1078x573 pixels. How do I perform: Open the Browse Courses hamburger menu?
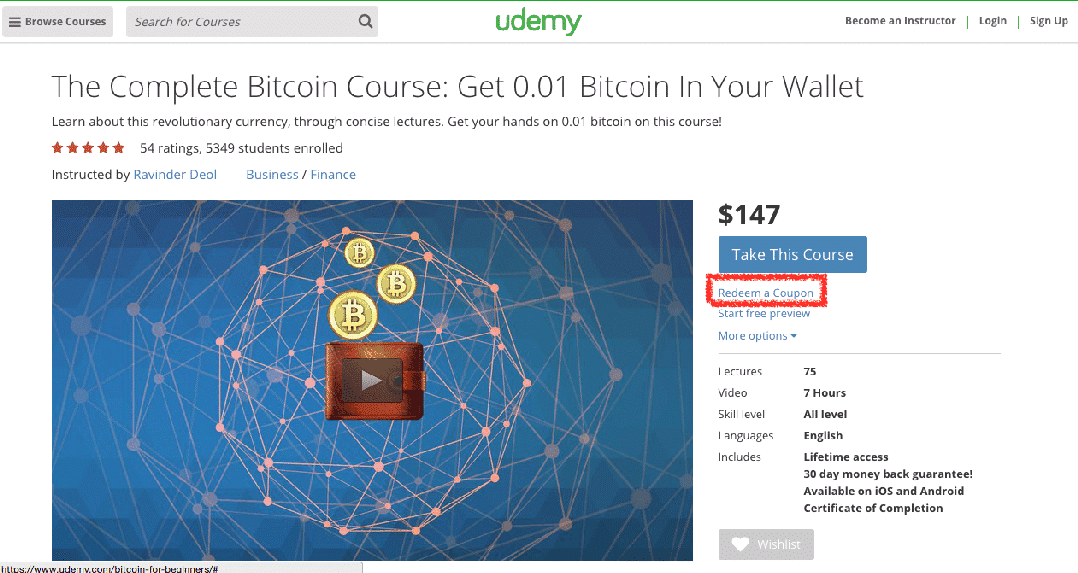point(58,21)
